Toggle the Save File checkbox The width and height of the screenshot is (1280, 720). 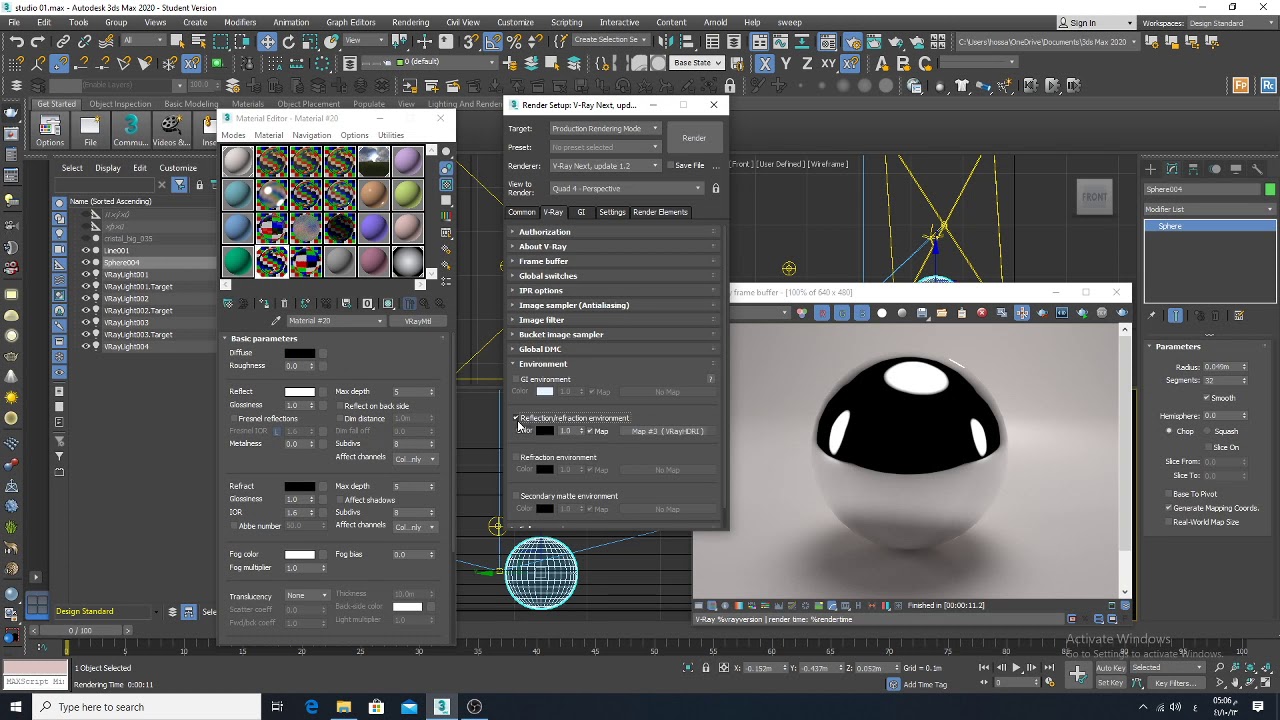click(669, 166)
